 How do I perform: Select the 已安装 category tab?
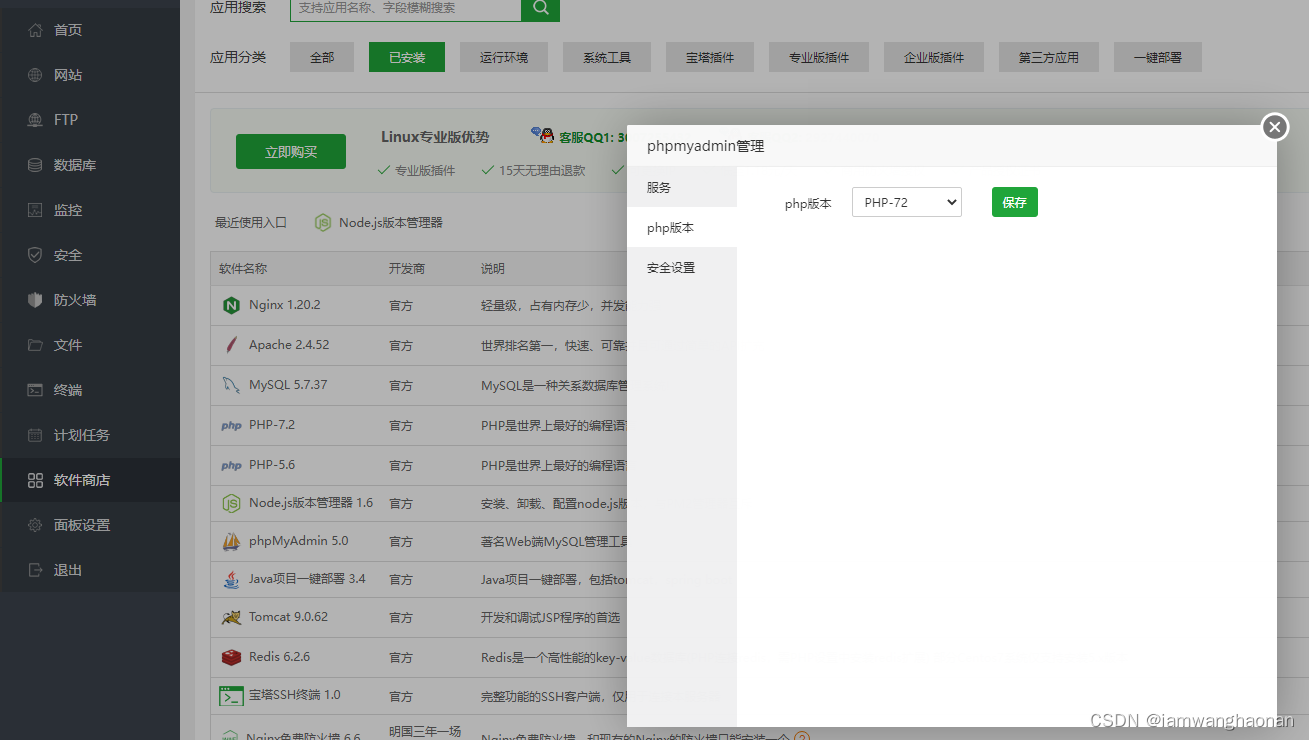pos(407,57)
